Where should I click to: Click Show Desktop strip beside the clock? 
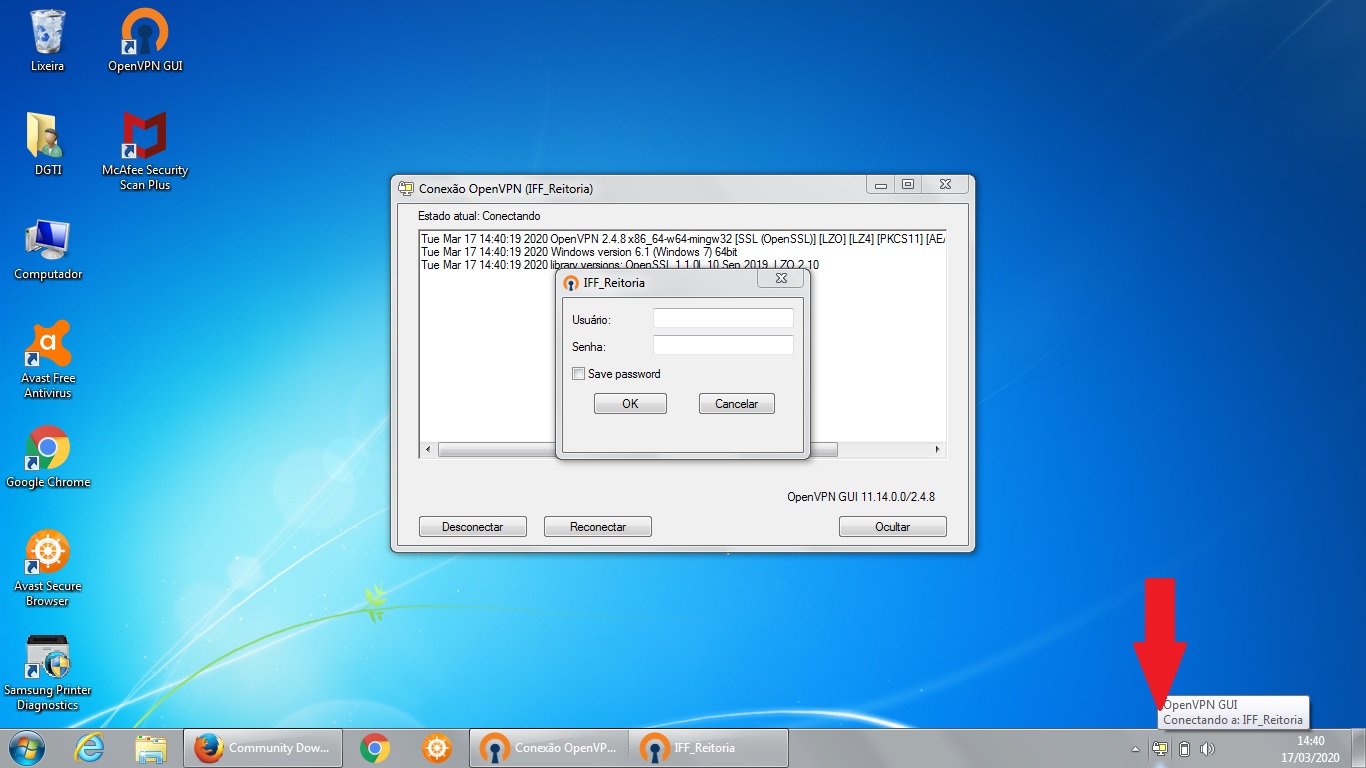click(1359, 749)
